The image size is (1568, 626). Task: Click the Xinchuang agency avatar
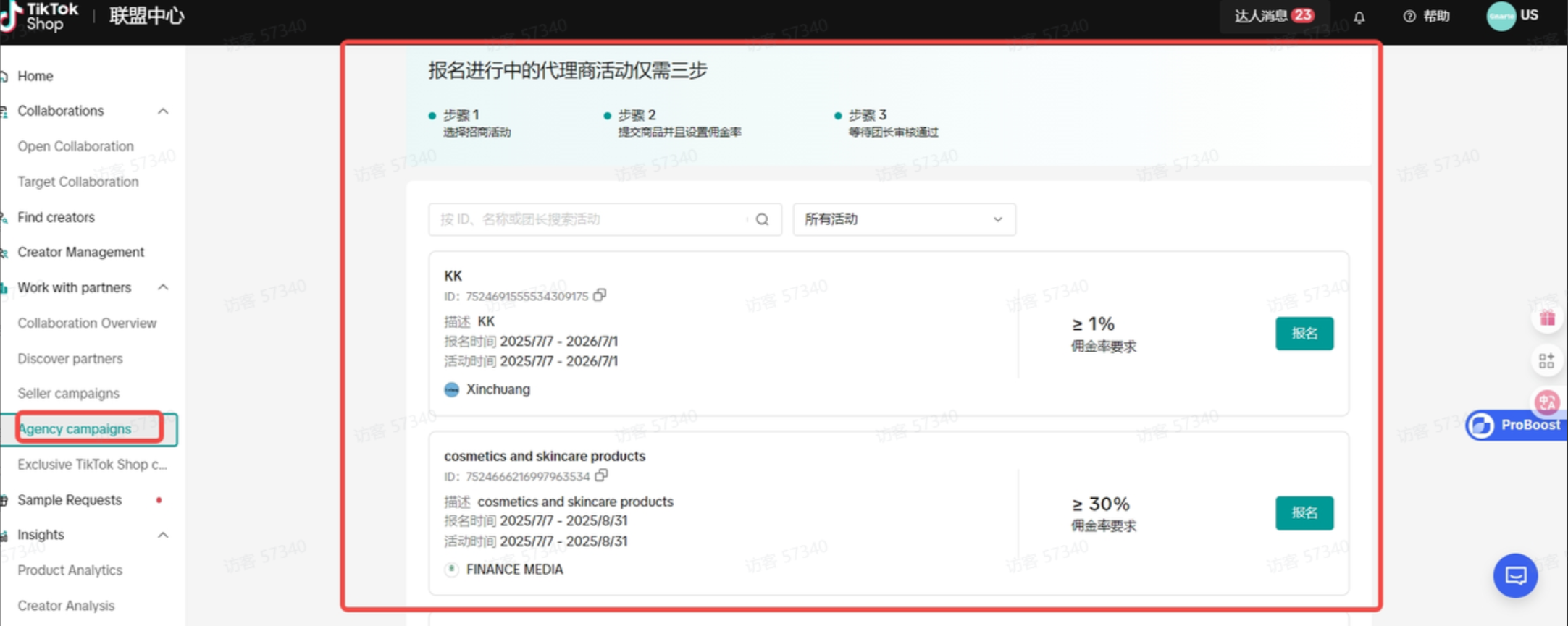coord(451,389)
